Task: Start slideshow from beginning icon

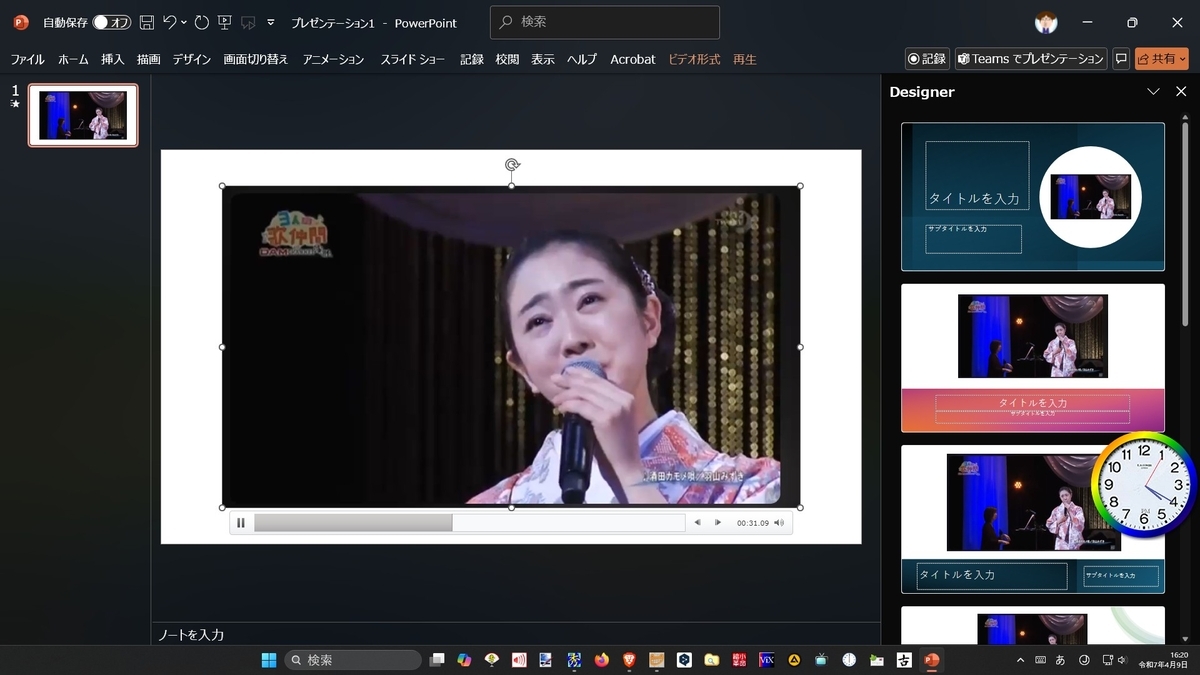Action: tap(225, 22)
